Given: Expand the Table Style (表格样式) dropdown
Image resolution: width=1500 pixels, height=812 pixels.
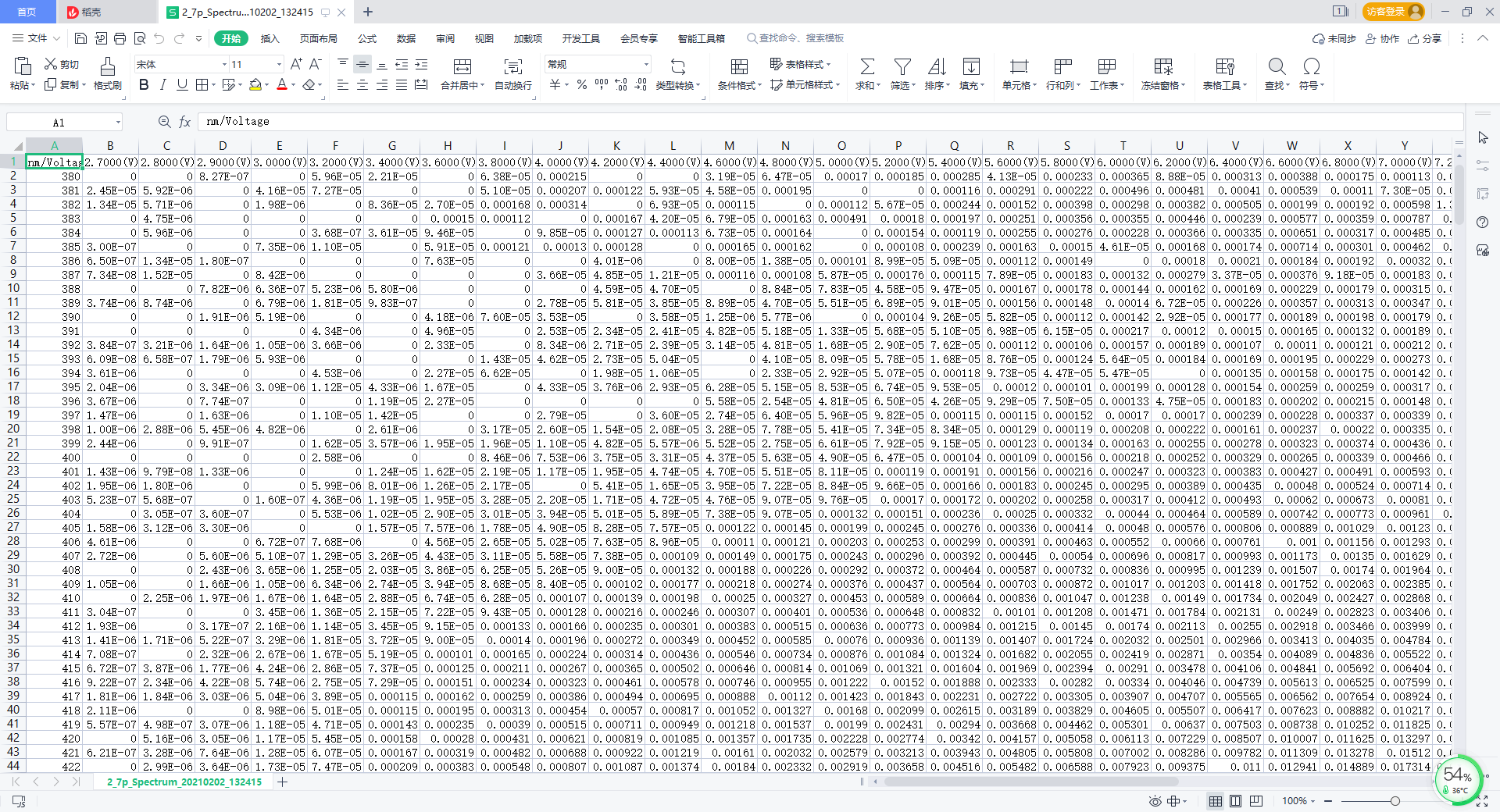Looking at the screenshot, I should tap(829, 65).
